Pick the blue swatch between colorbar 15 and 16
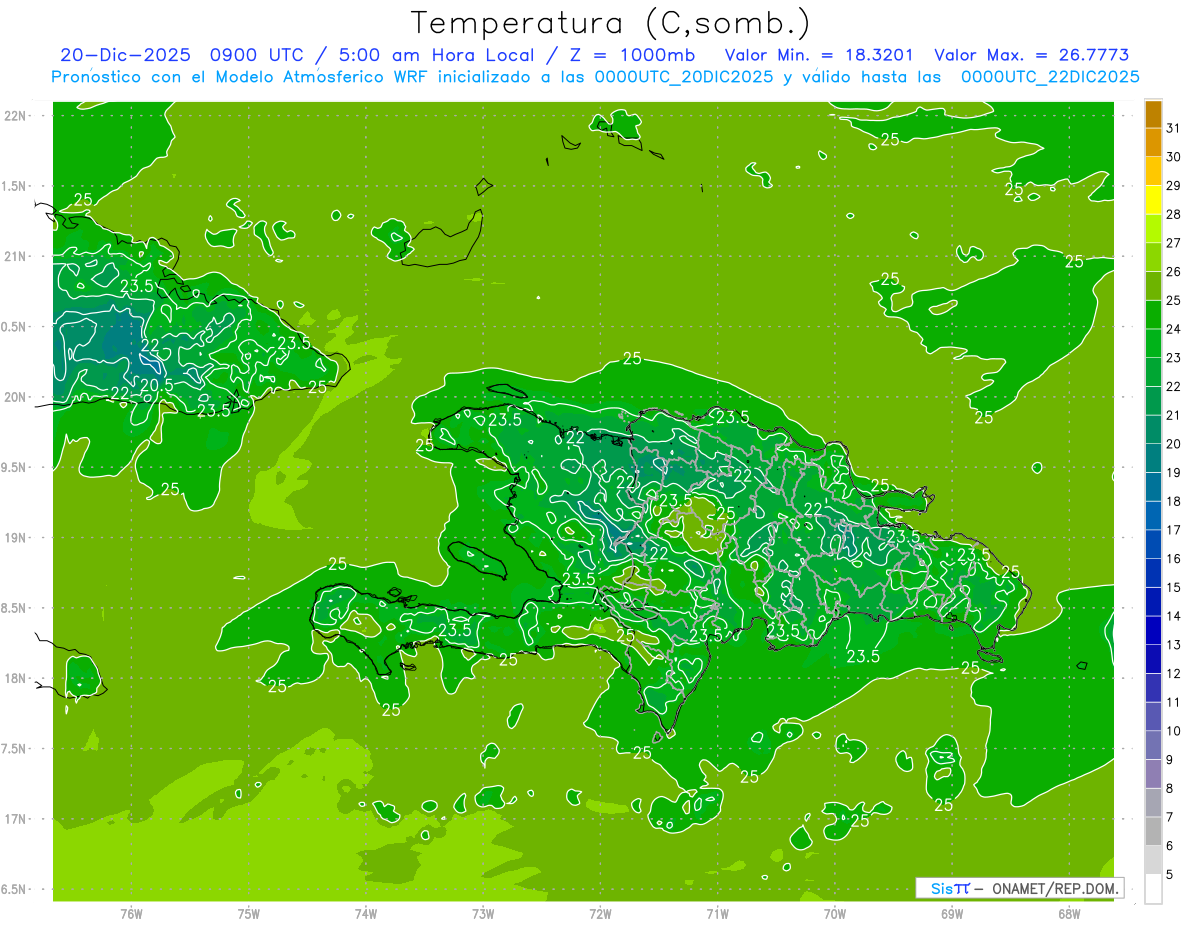The image size is (1200, 927). click(x=1153, y=574)
